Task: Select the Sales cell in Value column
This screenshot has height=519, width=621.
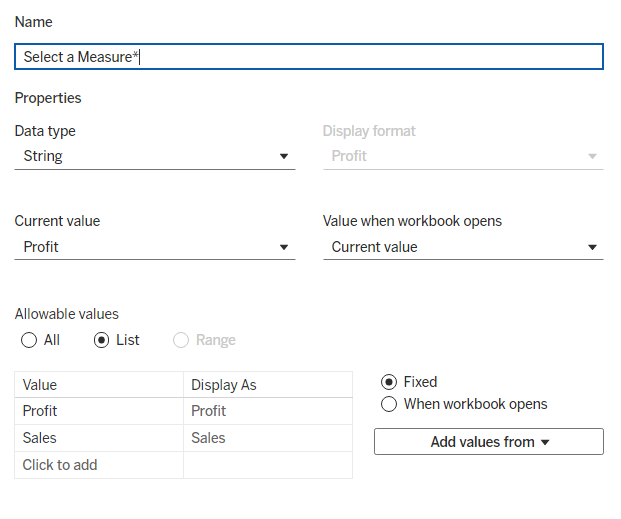Action: click(99, 438)
